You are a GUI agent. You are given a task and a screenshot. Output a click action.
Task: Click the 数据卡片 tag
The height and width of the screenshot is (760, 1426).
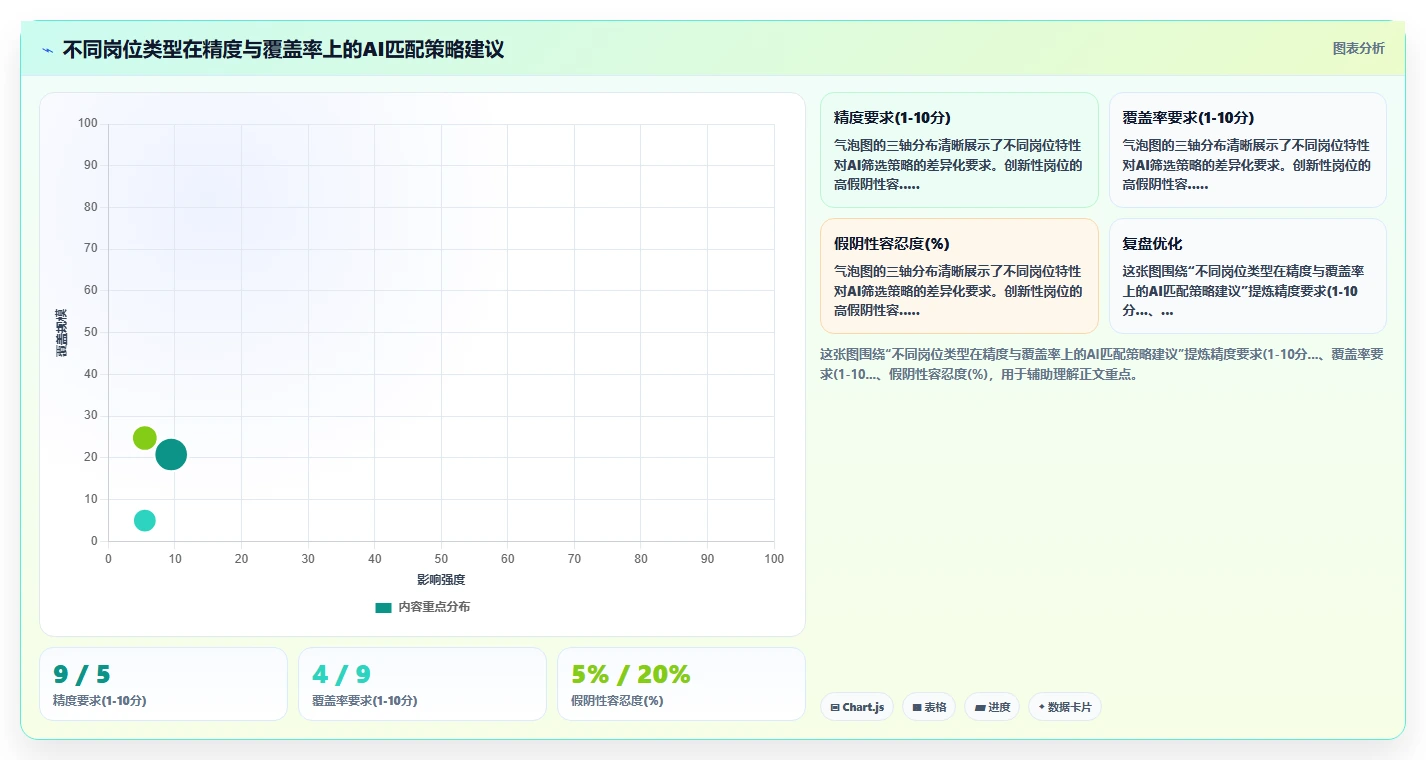[1065, 707]
